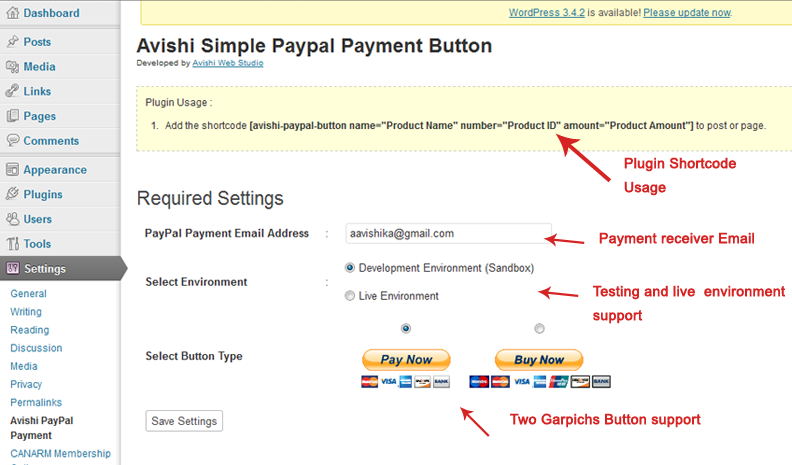Image resolution: width=792 pixels, height=465 pixels.
Task: Choose the Buy Now button type radio
Action: point(539,329)
